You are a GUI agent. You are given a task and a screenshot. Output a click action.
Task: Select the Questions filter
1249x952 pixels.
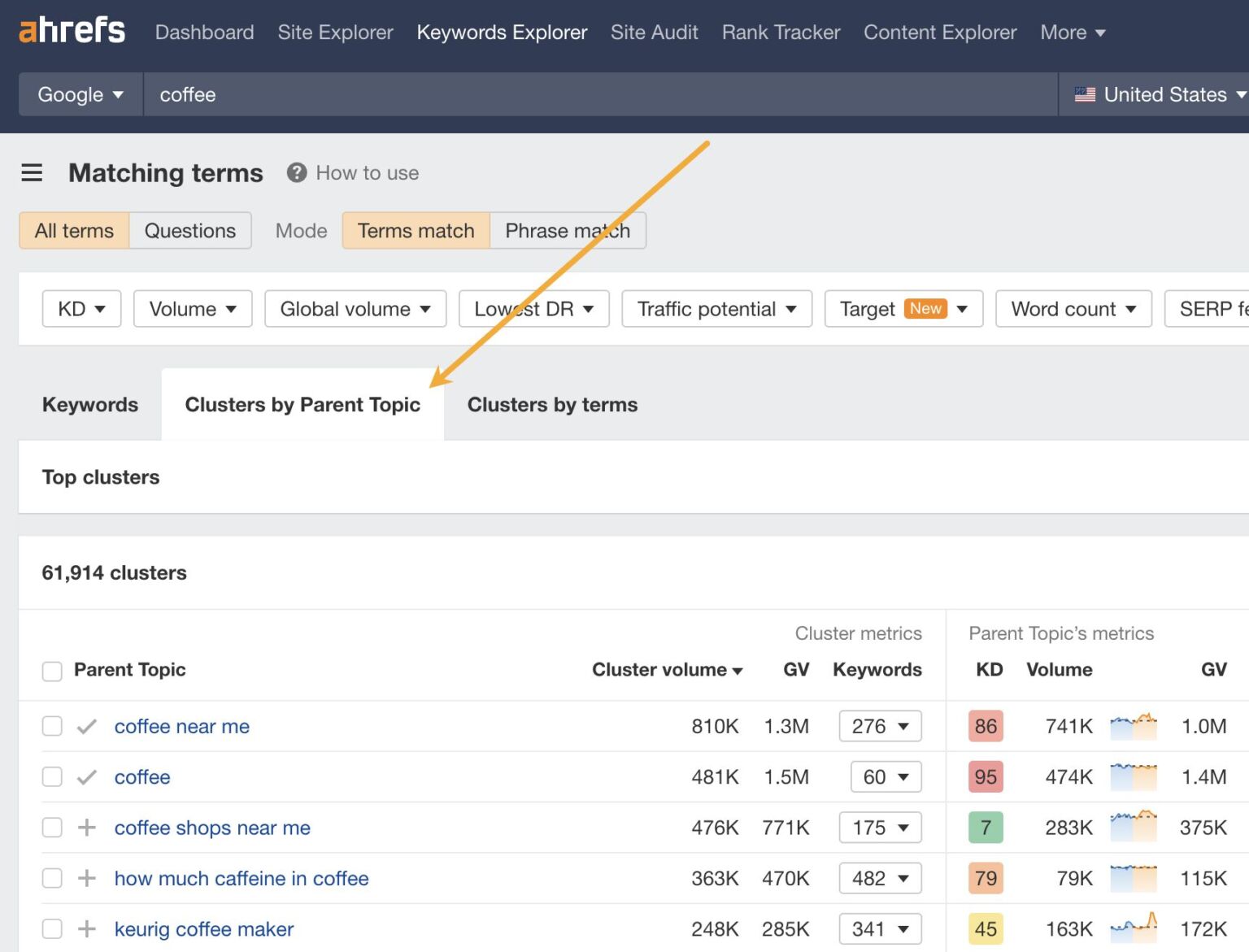point(189,231)
